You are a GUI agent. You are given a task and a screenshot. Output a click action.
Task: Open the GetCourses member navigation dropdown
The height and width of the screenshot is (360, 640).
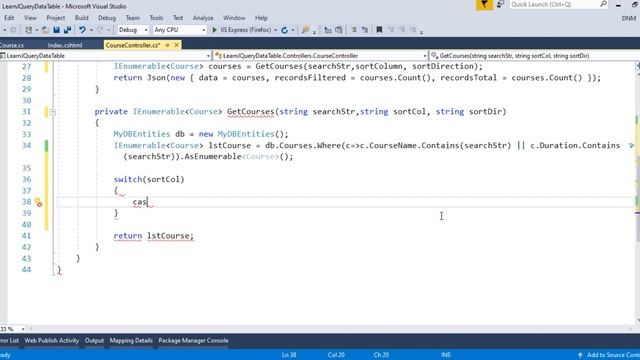coord(535,56)
